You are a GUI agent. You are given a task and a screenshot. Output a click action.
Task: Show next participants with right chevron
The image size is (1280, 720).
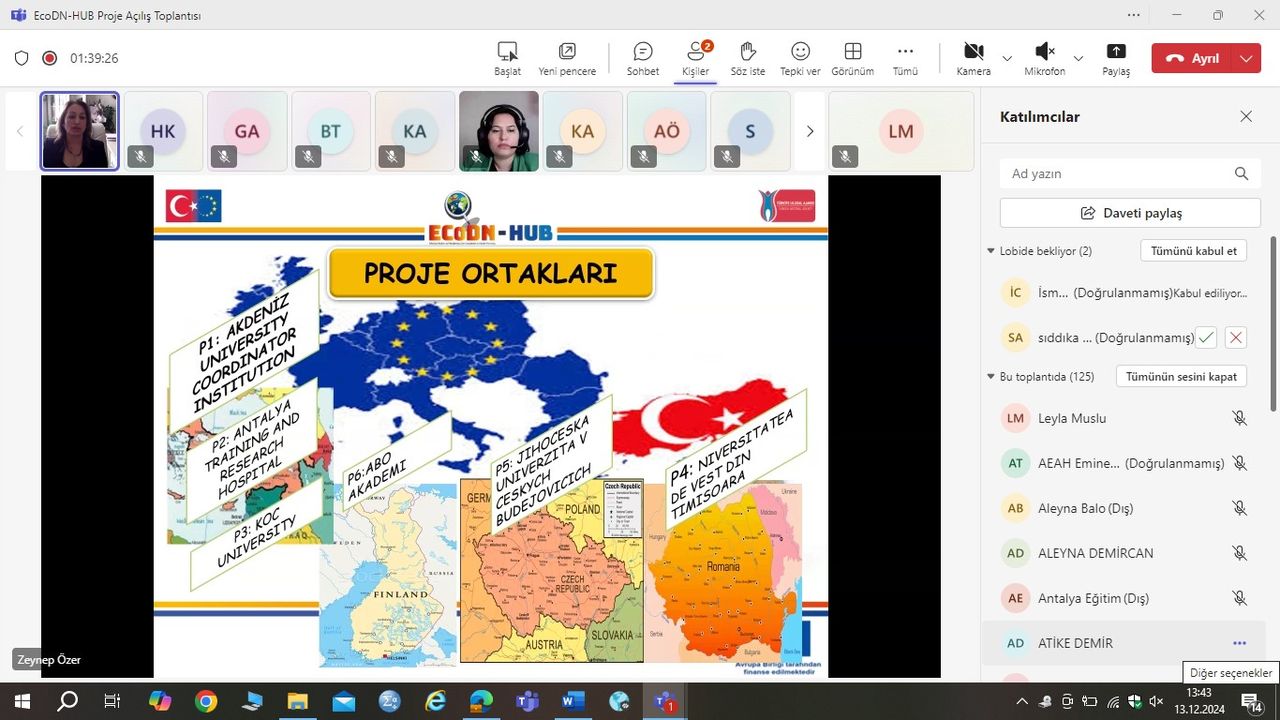tap(810, 131)
